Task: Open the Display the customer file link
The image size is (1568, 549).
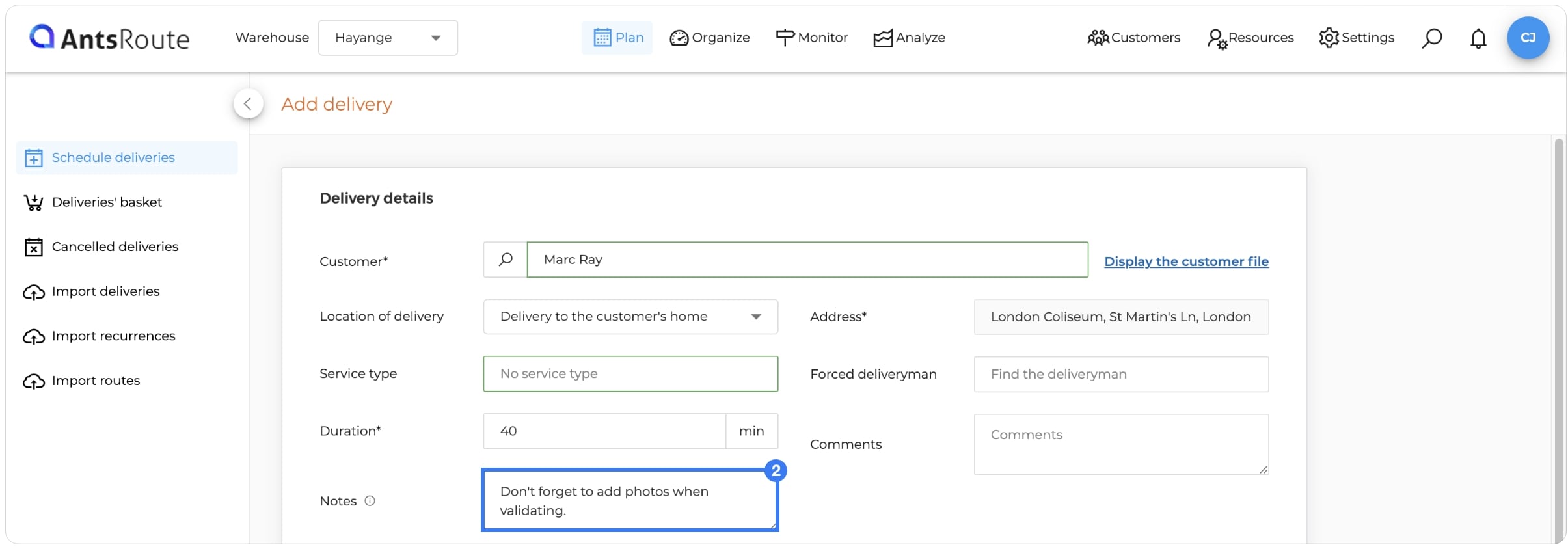Action: (1187, 261)
